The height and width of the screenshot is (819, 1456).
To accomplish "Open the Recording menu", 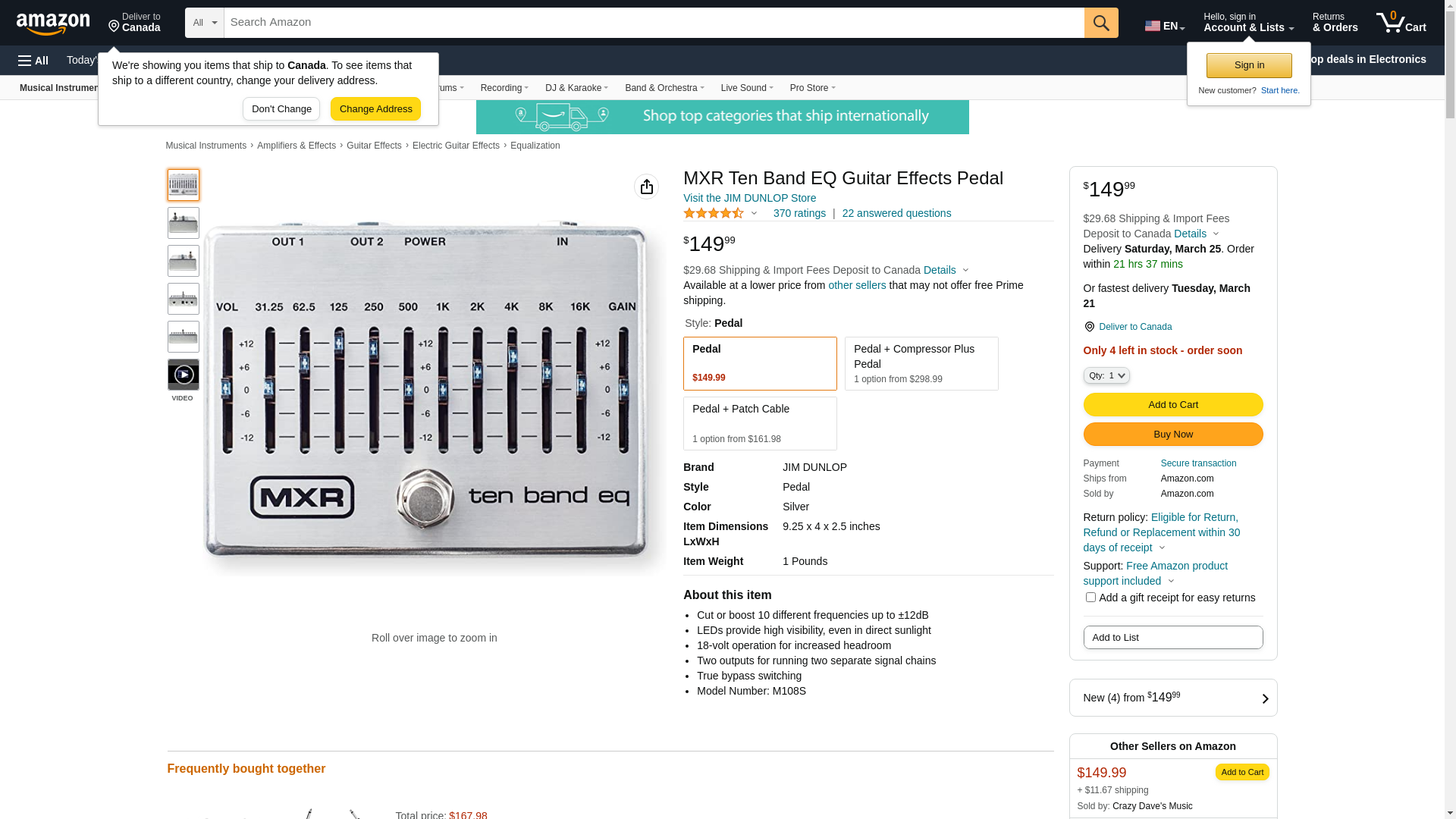I will [504, 88].
